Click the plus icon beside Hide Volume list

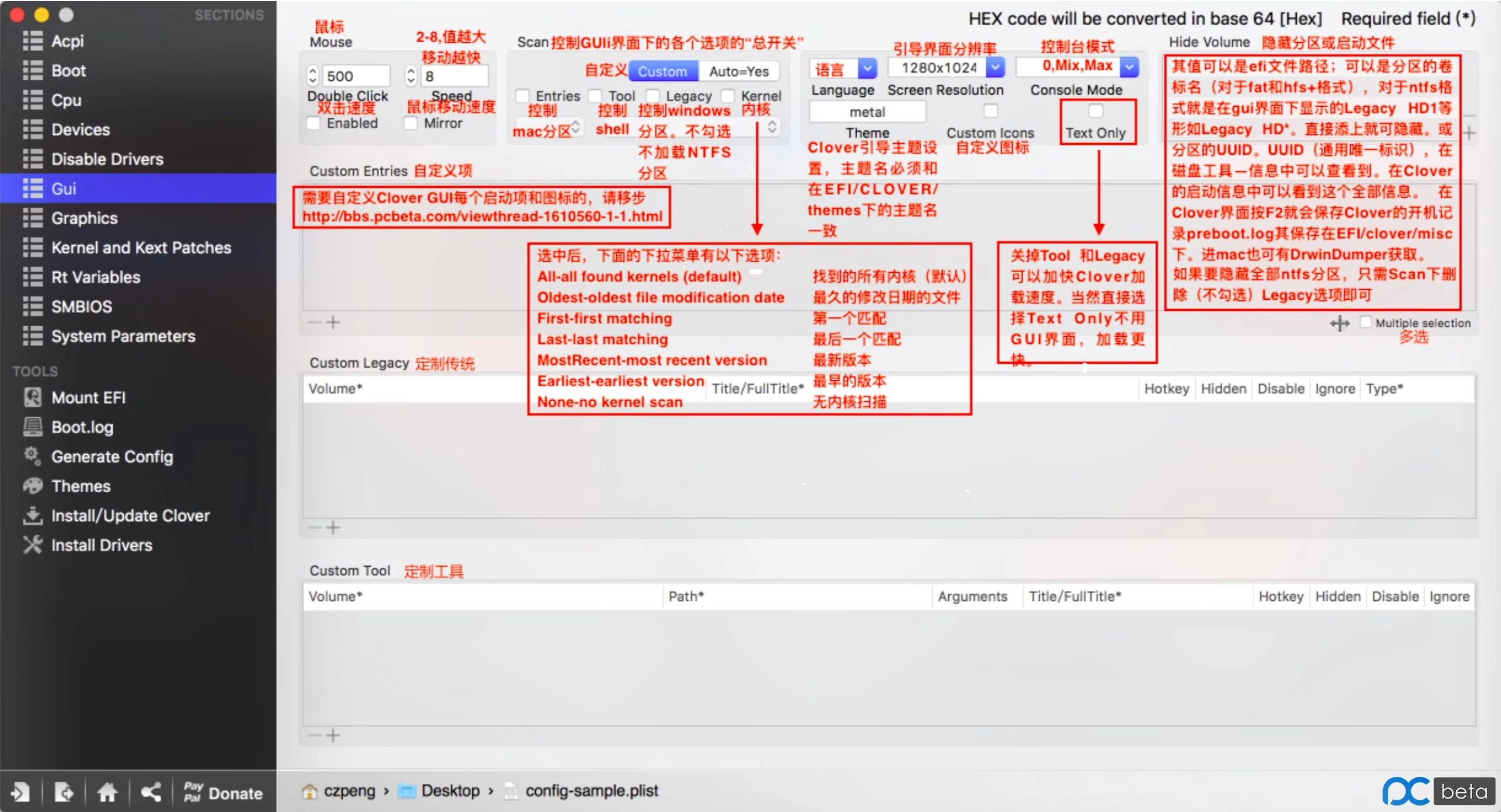(1469, 133)
